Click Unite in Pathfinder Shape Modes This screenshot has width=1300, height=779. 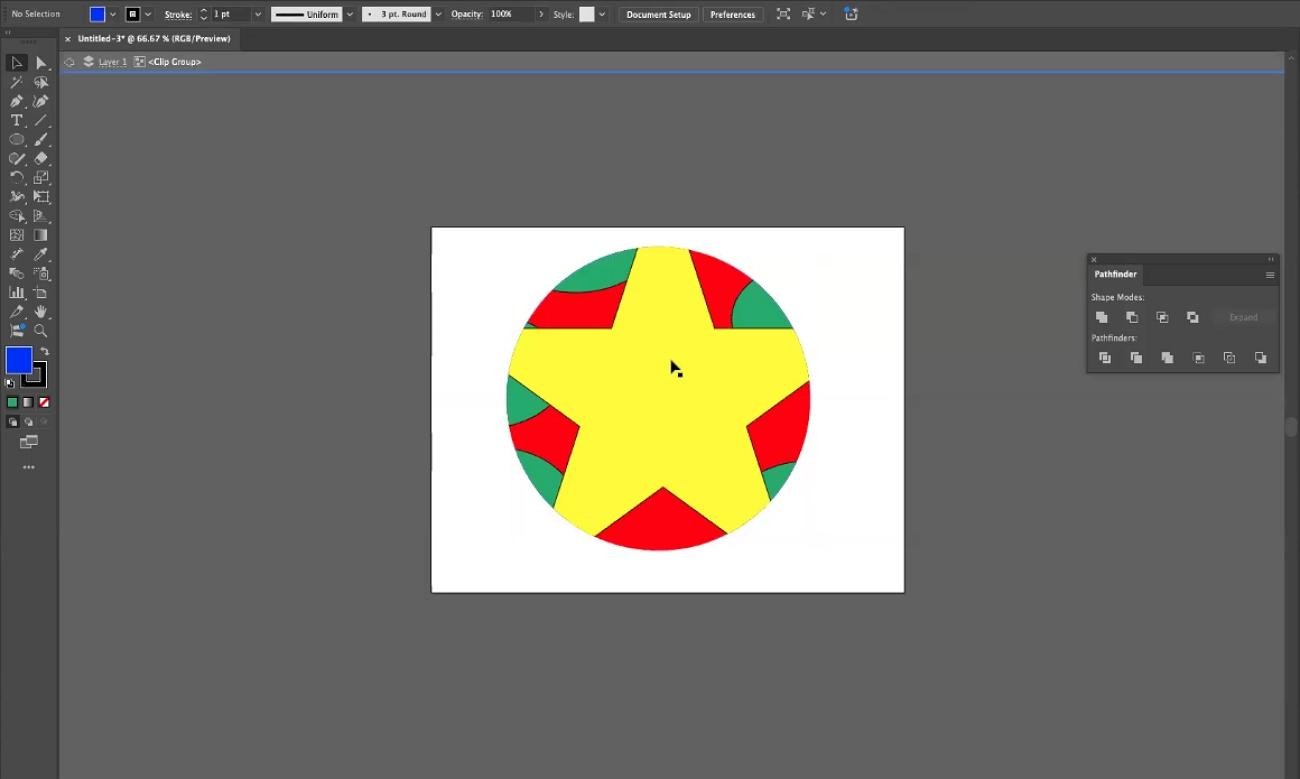[1101, 317]
